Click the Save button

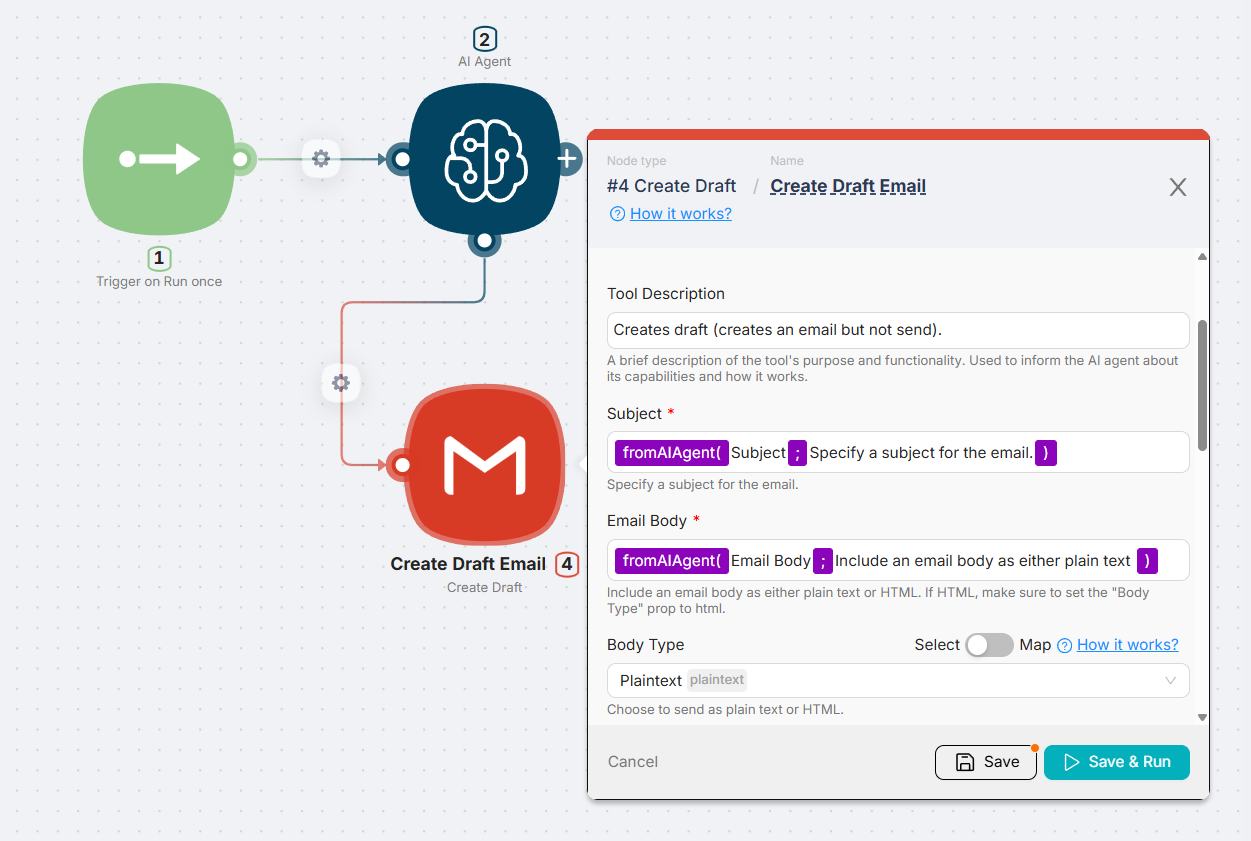click(986, 762)
